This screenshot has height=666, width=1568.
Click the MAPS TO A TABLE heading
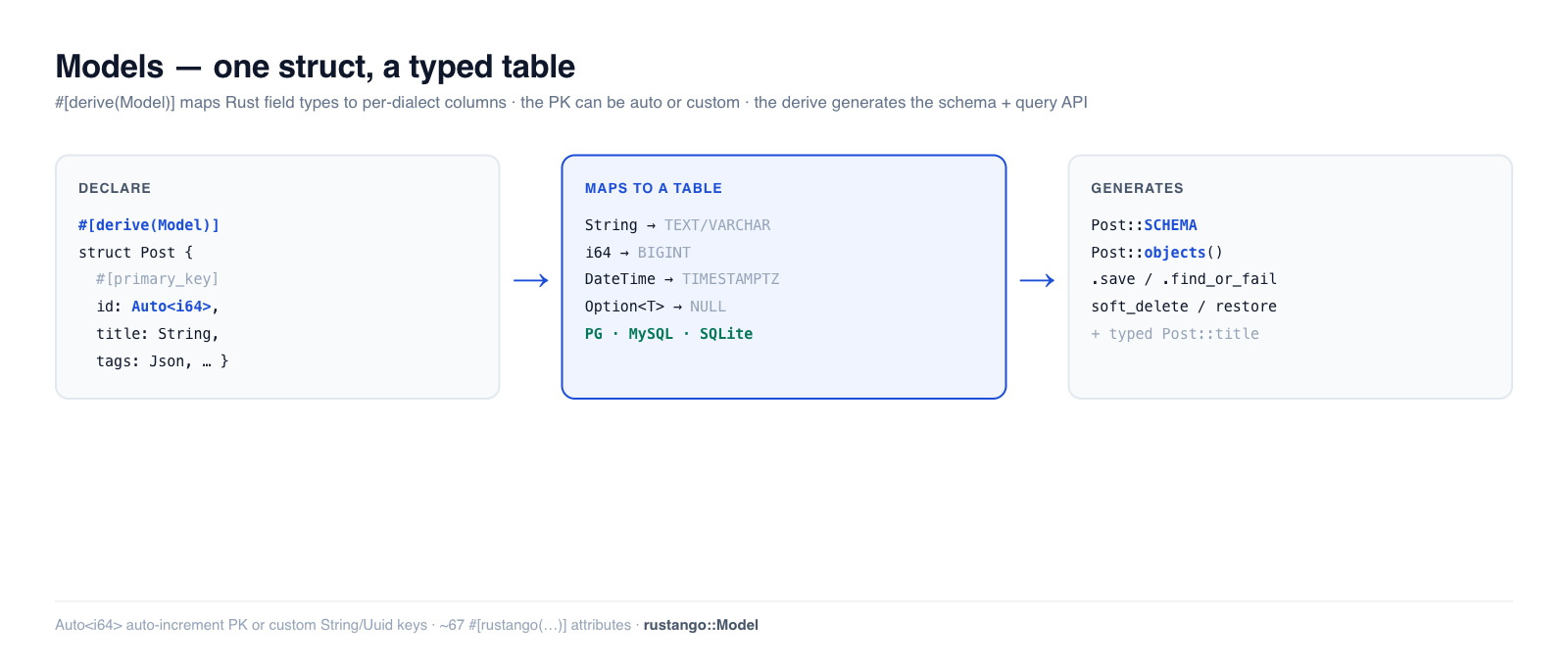coord(654,188)
